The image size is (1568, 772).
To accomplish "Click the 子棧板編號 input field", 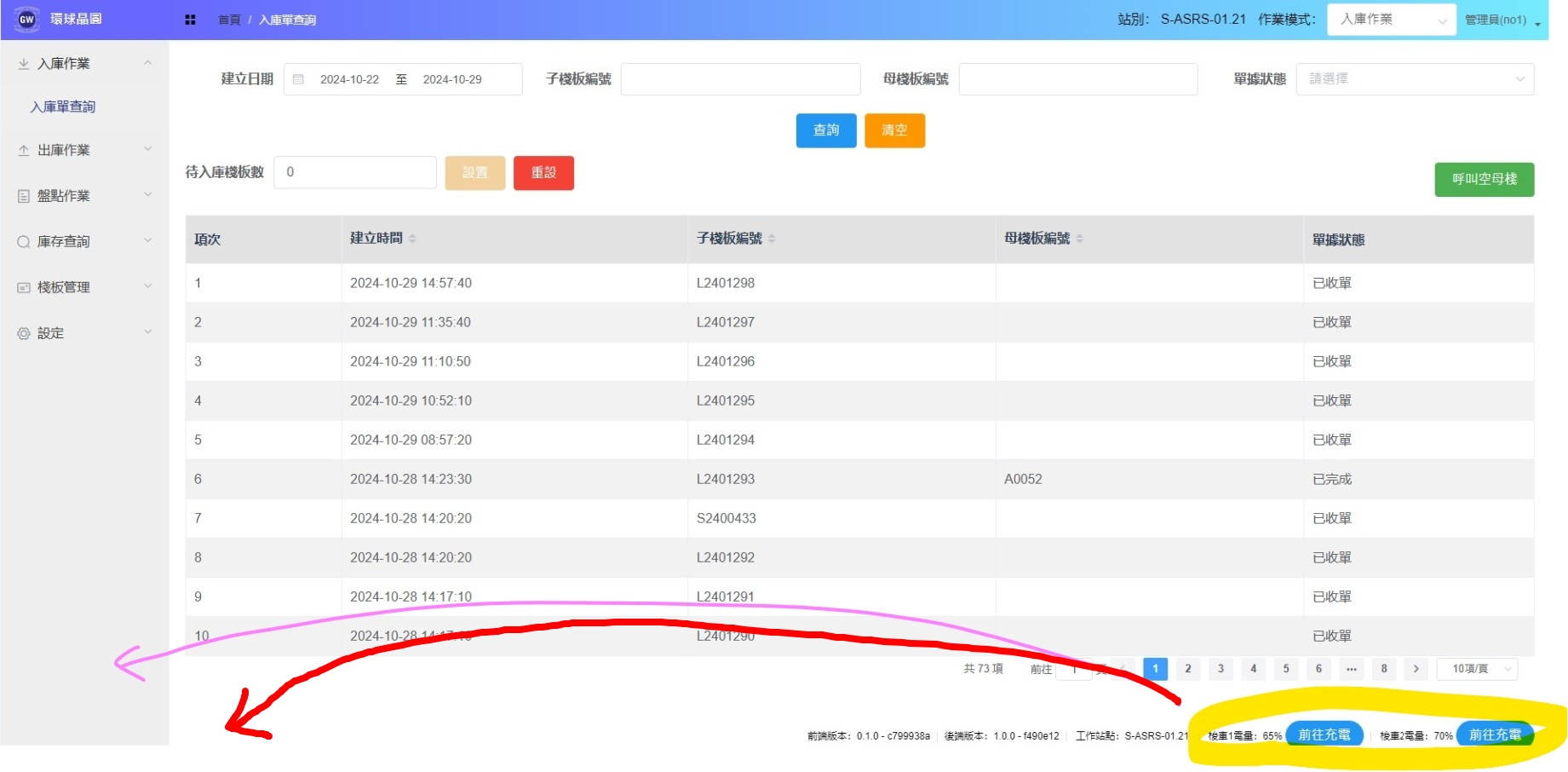I will (739, 79).
